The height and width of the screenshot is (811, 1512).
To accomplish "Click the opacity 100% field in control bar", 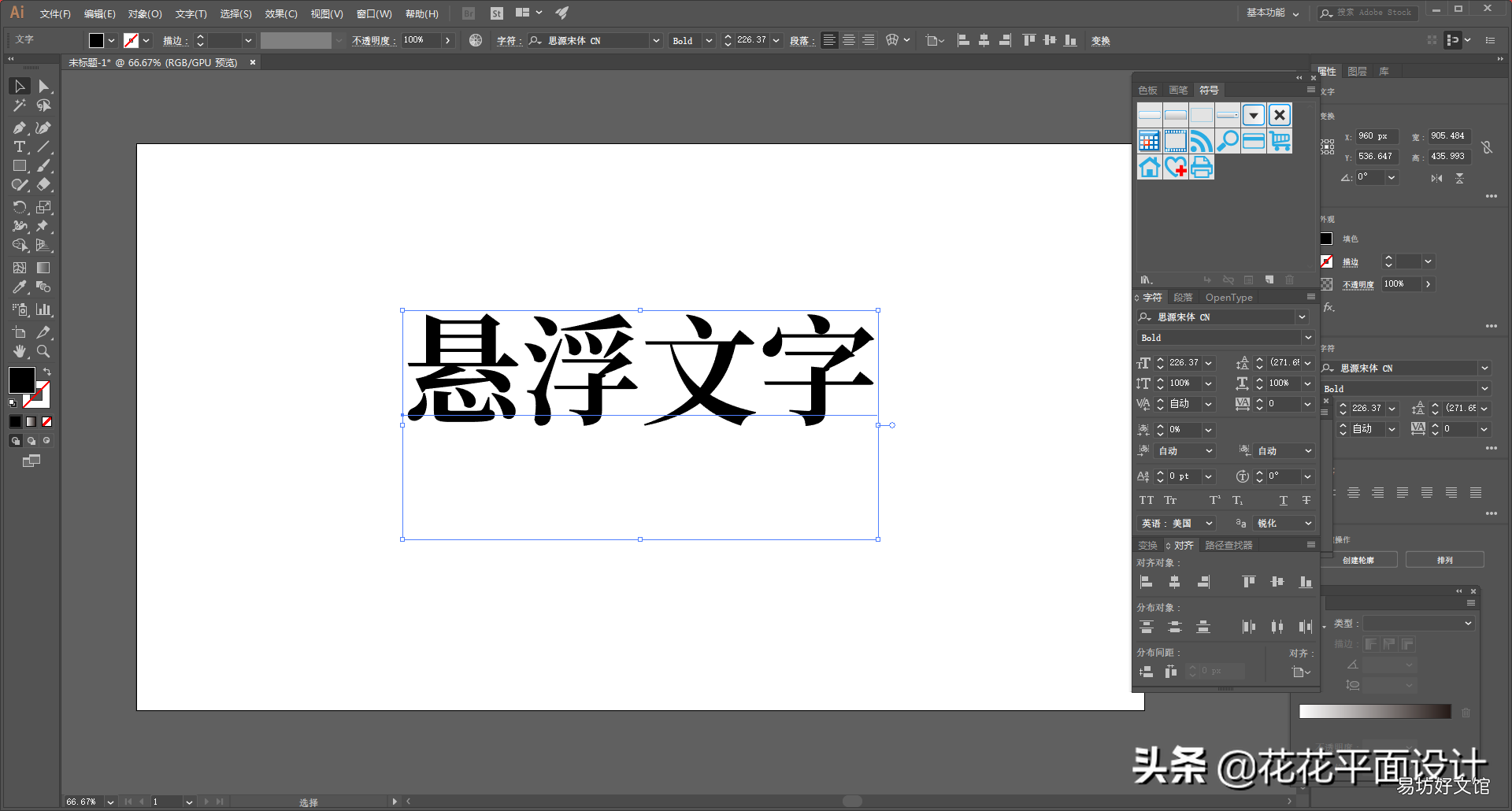I will (x=421, y=40).
